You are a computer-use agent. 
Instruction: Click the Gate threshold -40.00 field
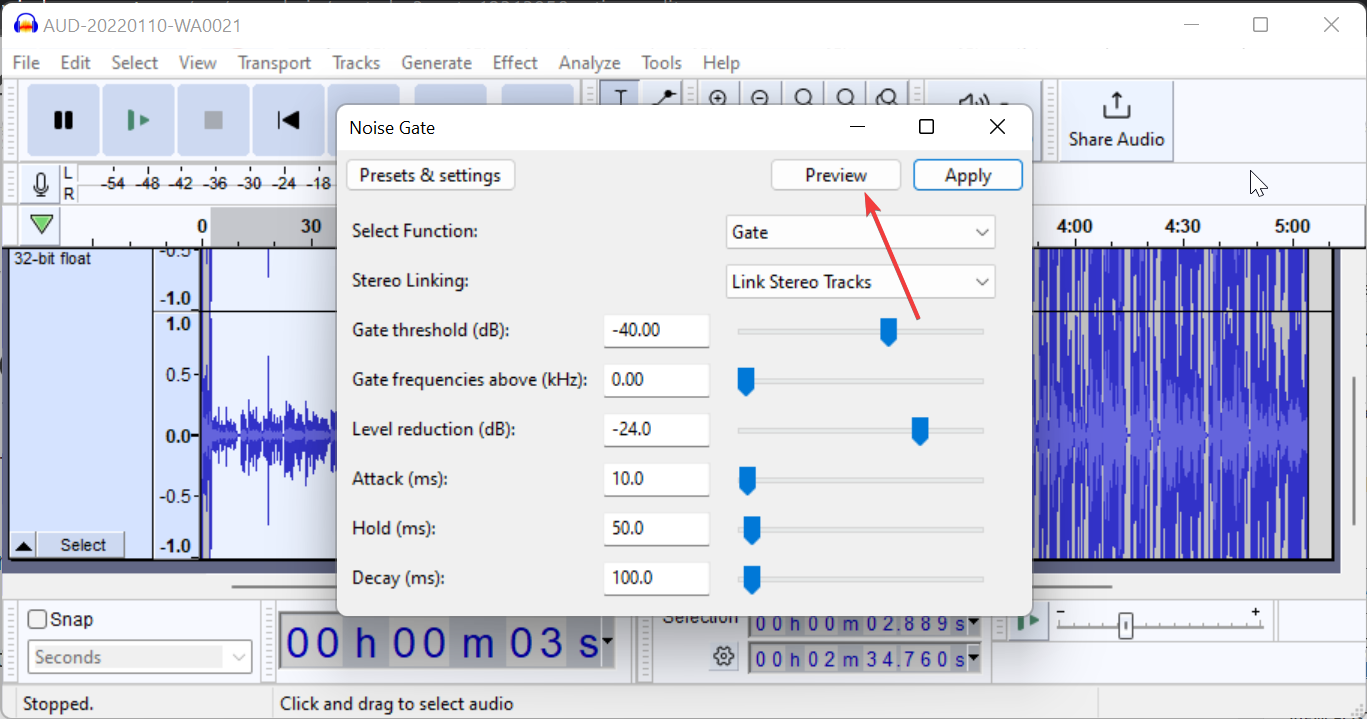656,331
